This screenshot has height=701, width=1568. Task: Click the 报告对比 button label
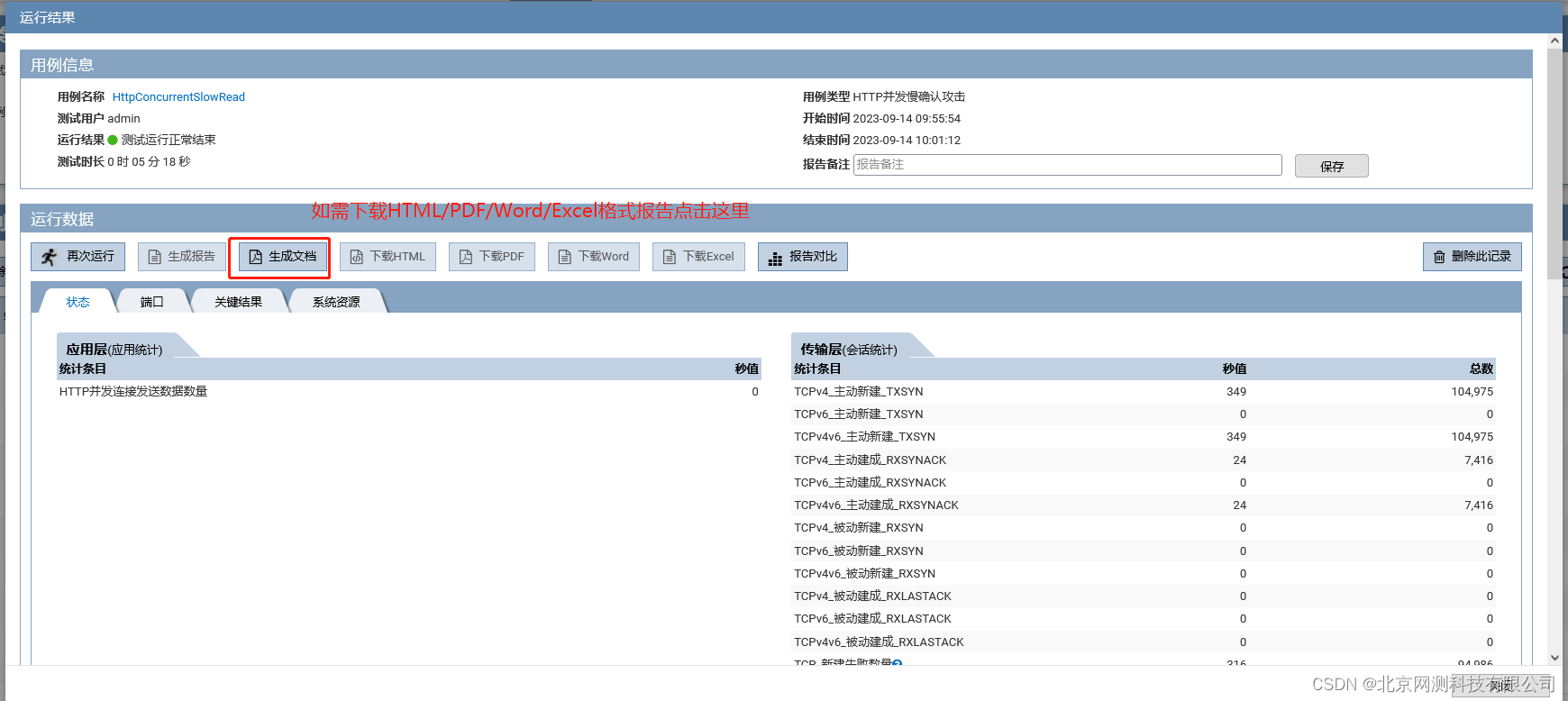point(813,257)
